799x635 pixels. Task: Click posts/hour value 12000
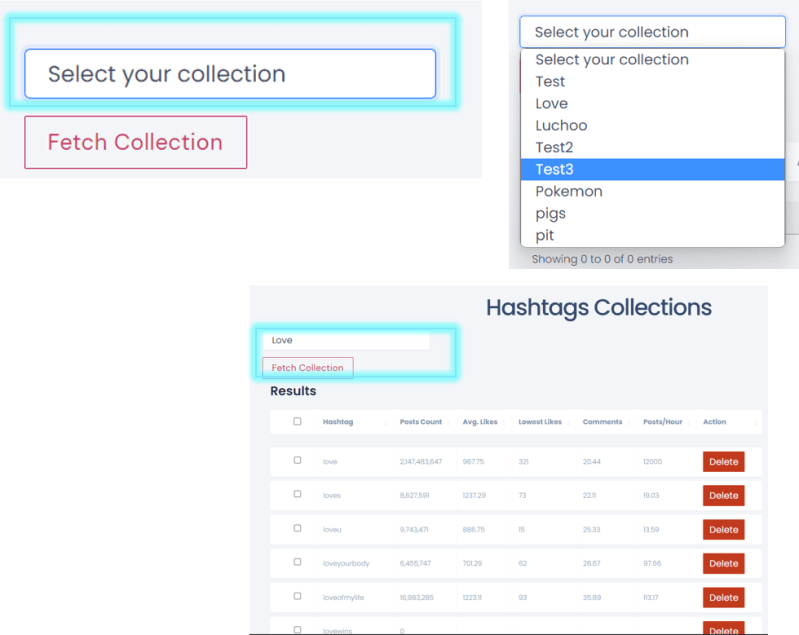point(653,462)
